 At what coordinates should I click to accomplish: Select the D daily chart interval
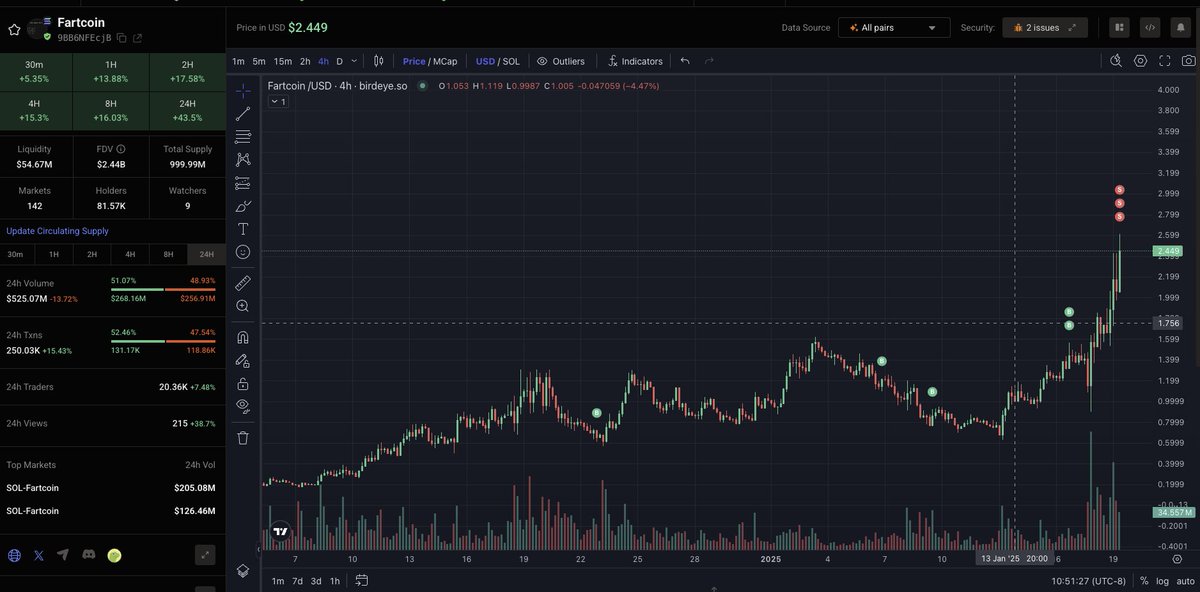tap(340, 61)
